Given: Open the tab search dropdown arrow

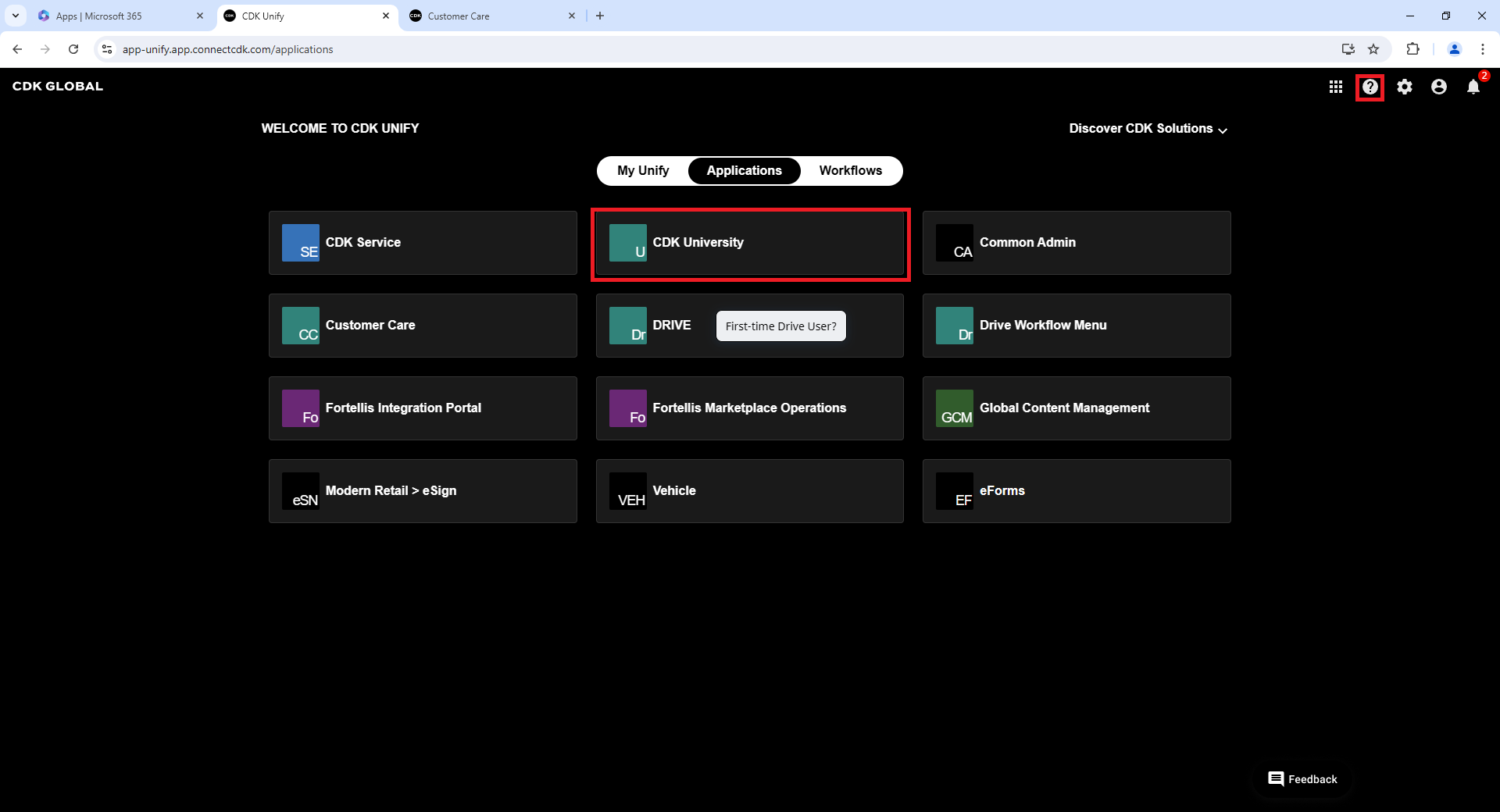Looking at the screenshot, I should click(16, 16).
